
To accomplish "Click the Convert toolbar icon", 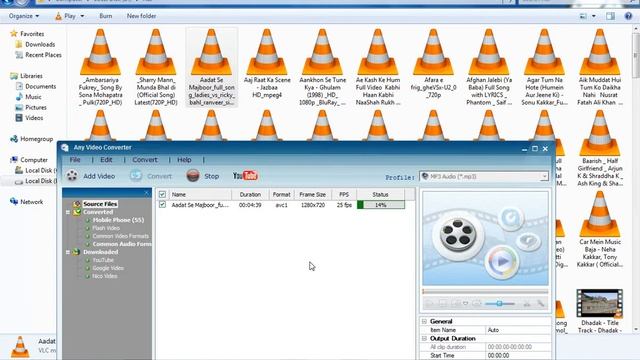I will pyautogui.click(x=136, y=176).
